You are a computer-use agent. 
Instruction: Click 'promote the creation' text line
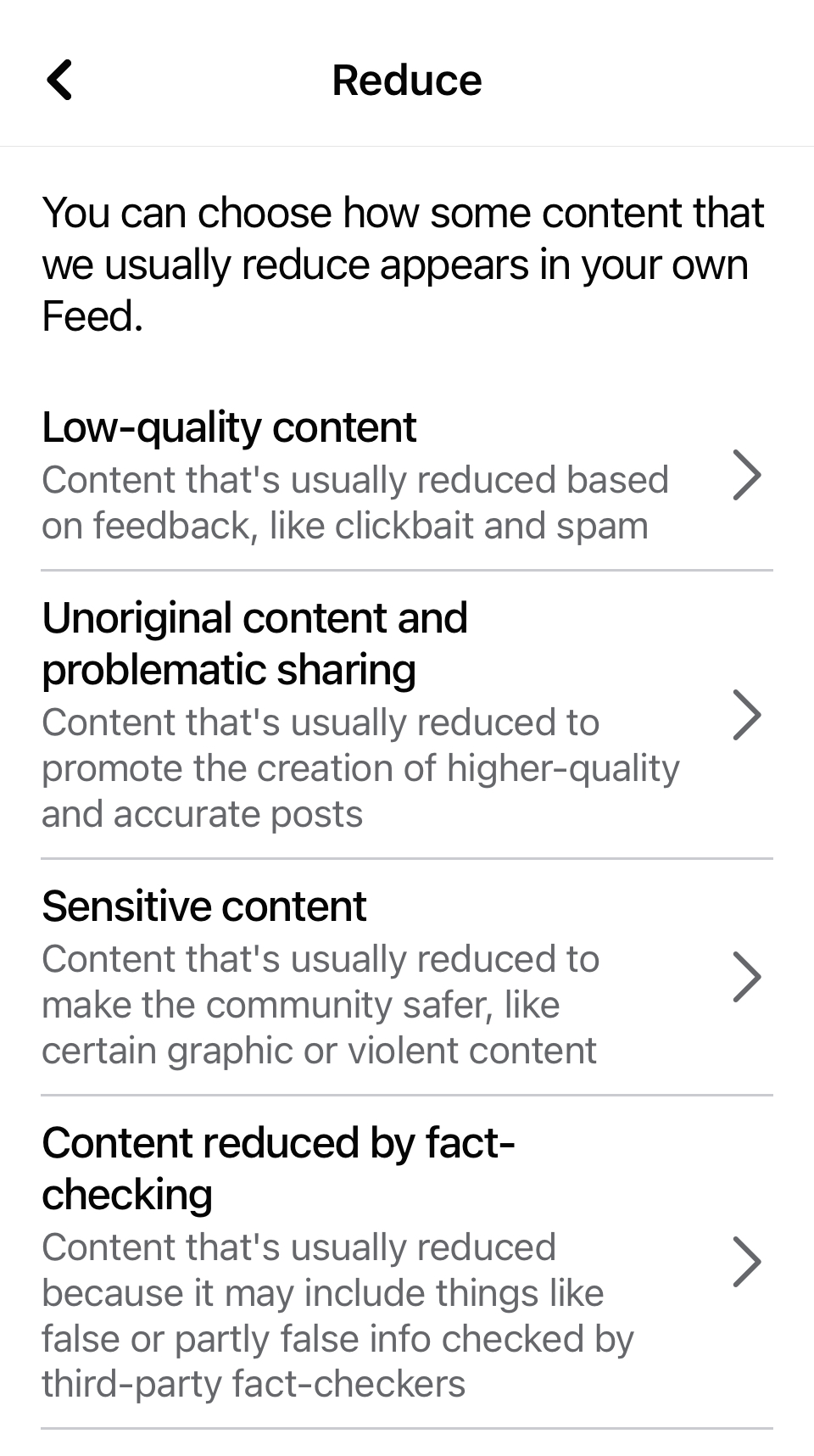coord(360,768)
